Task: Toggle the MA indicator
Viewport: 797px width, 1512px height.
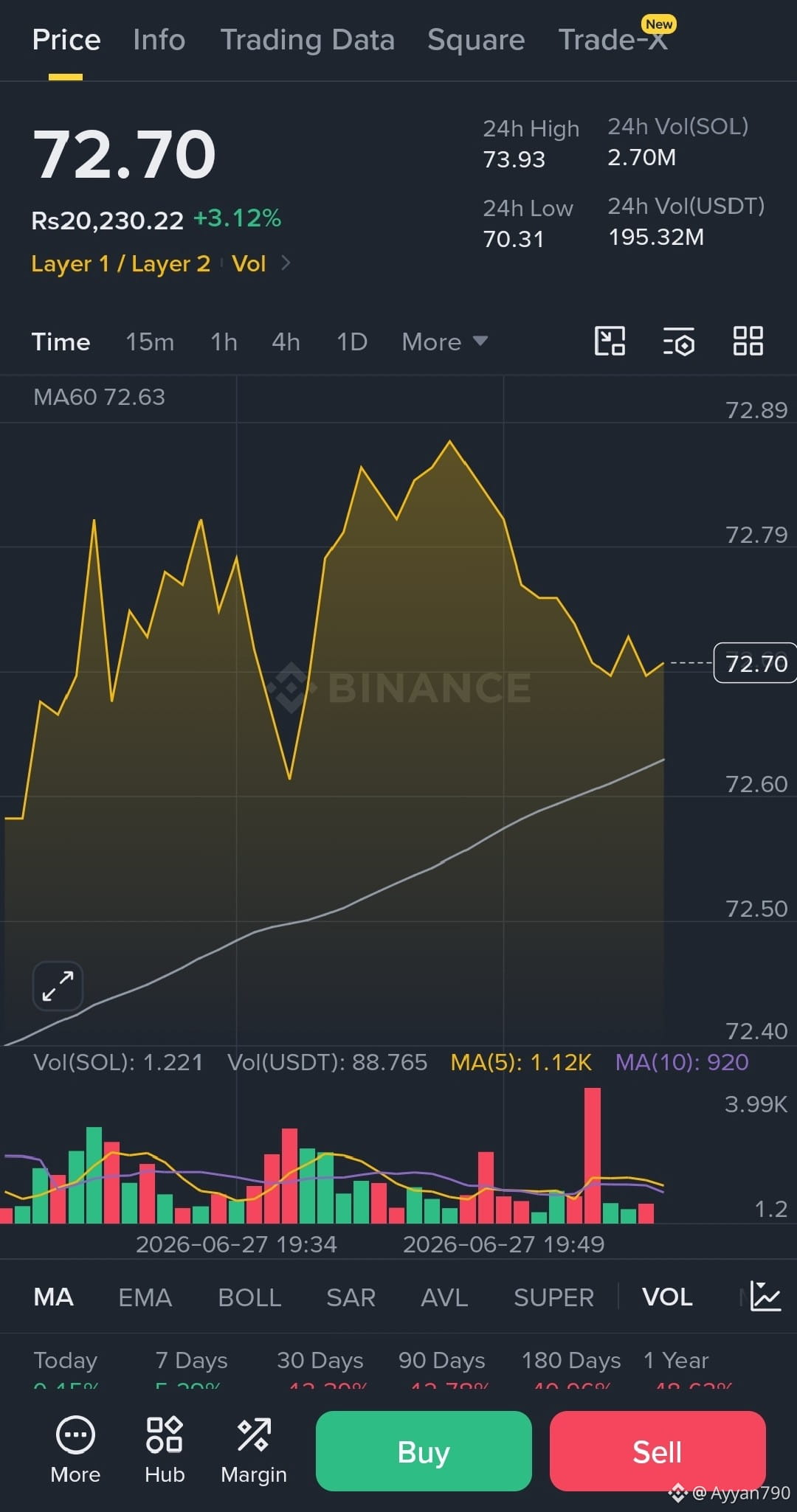Action: pyautogui.click(x=53, y=1297)
